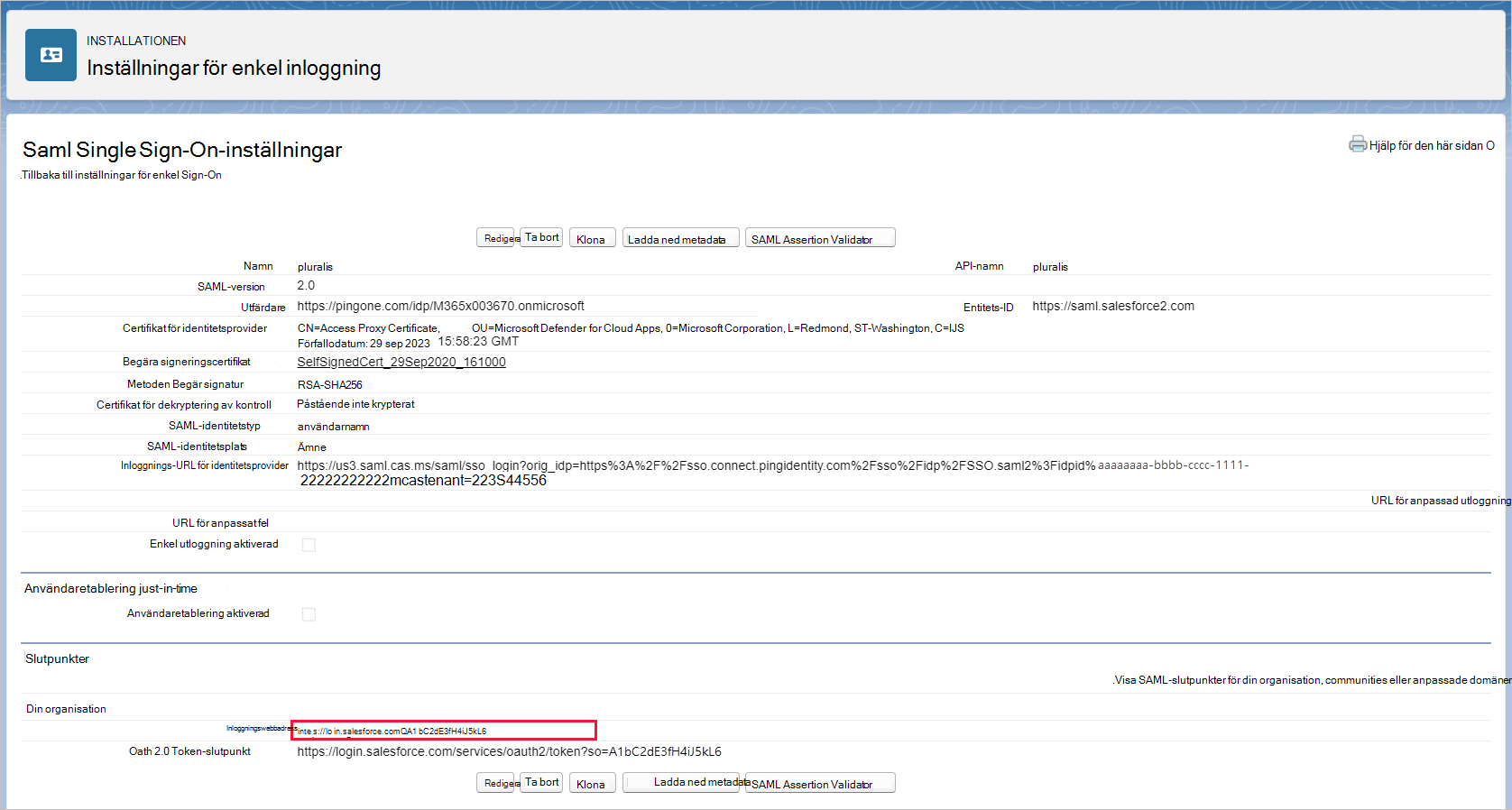1512x810 pixels.
Task: Click the top 'Ta bort' button
Action: (541, 237)
